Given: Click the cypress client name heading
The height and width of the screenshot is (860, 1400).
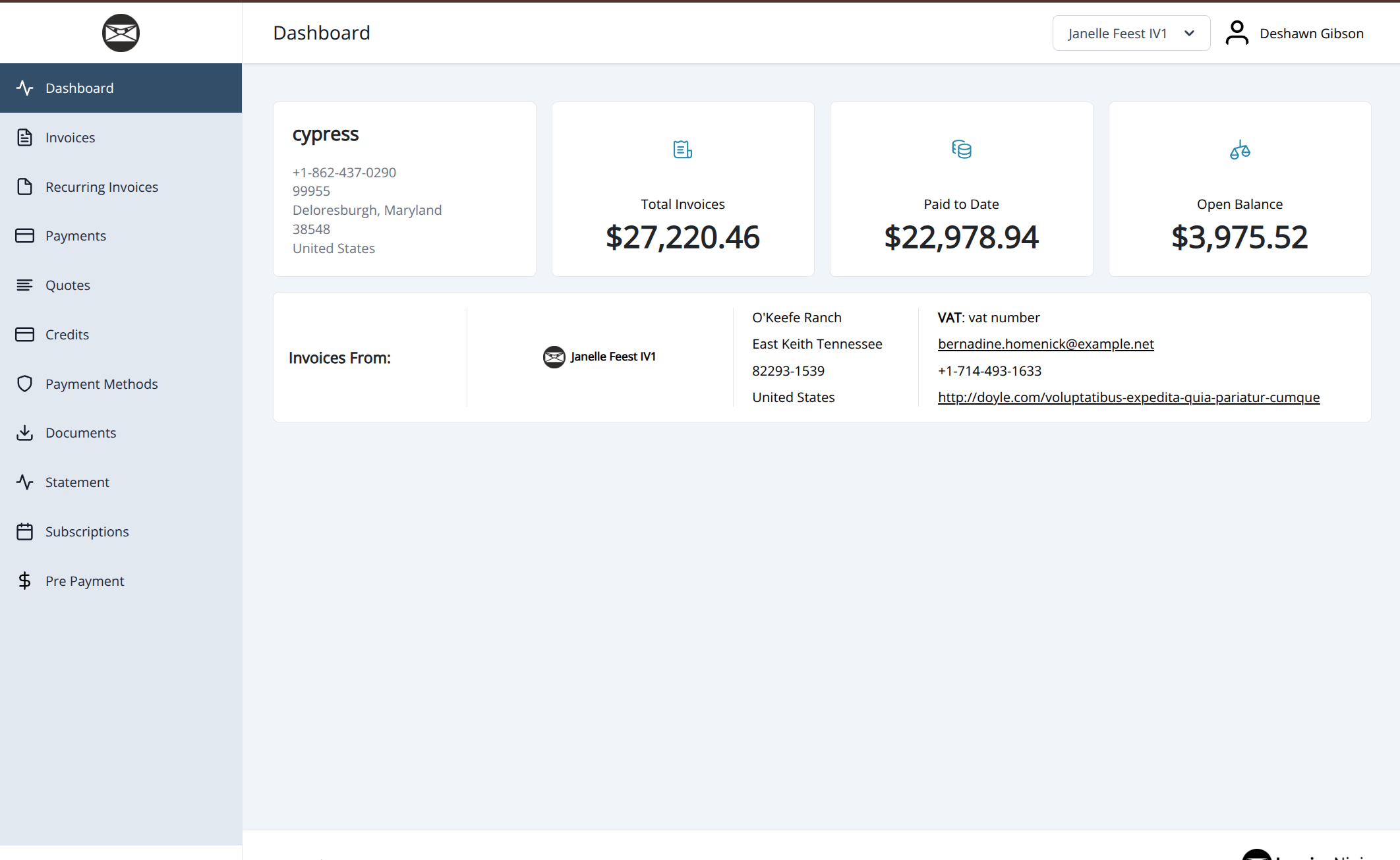Looking at the screenshot, I should 326,134.
